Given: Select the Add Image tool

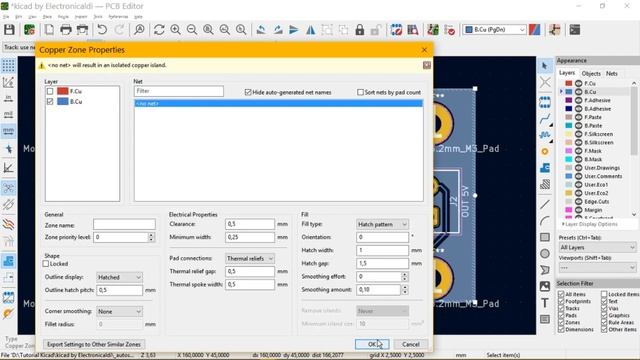Looking at the screenshot, I should (x=545, y=286).
